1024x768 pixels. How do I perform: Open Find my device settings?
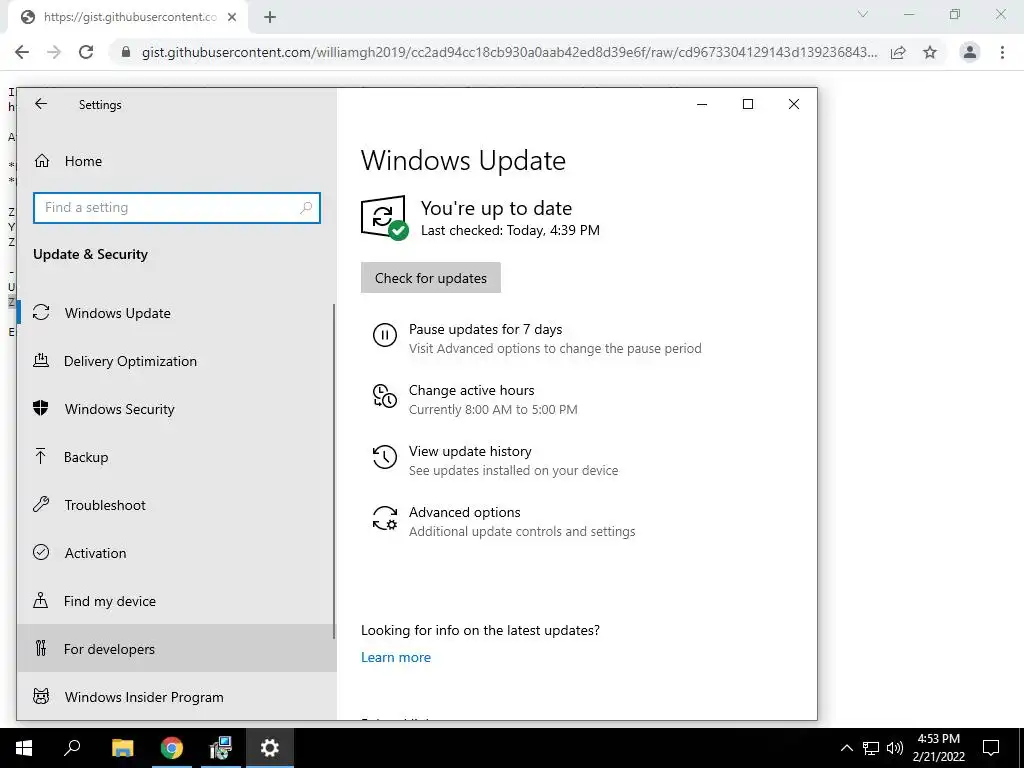pos(176,601)
